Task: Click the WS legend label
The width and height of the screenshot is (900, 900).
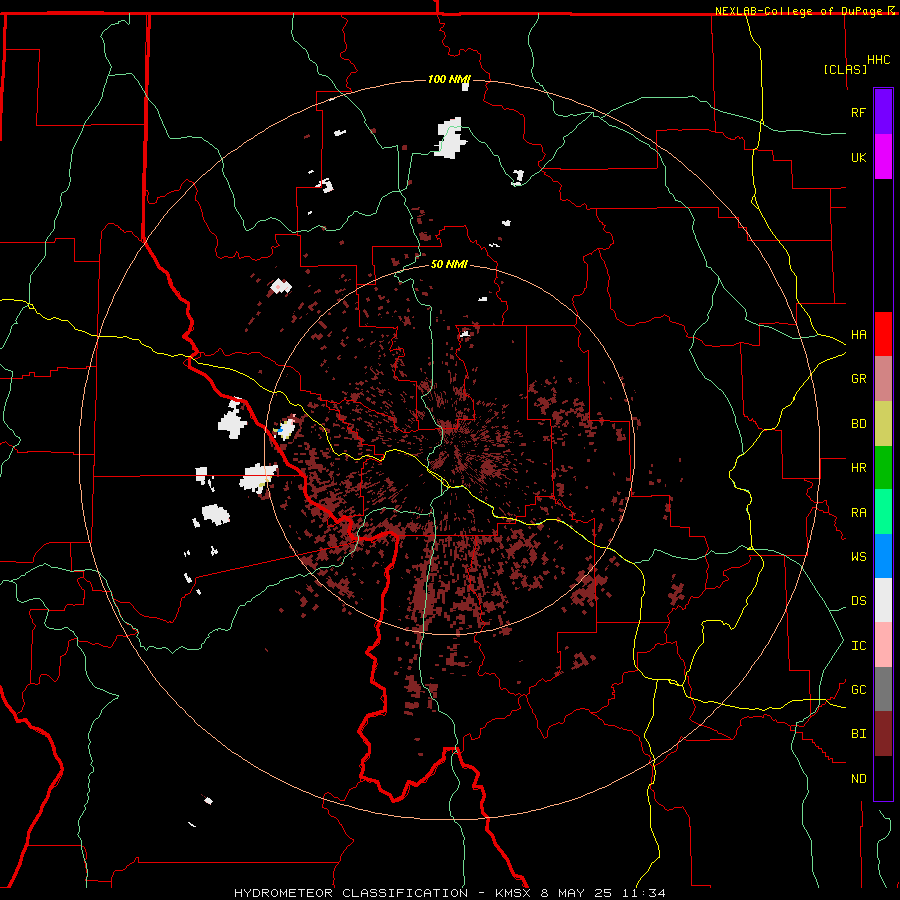Action: pyautogui.click(x=858, y=557)
